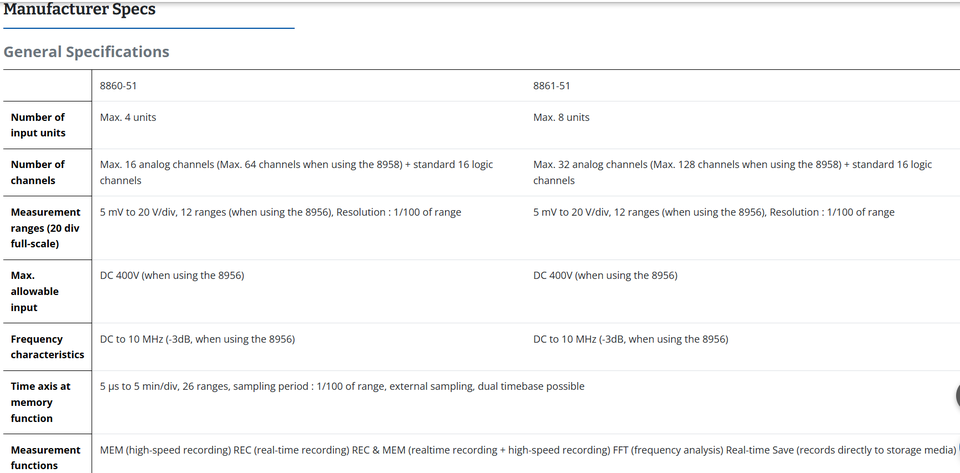The width and height of the screenshot is (960, 473).
Task: Click the Max. 4 units cell
Action: [x=128, y=117]
